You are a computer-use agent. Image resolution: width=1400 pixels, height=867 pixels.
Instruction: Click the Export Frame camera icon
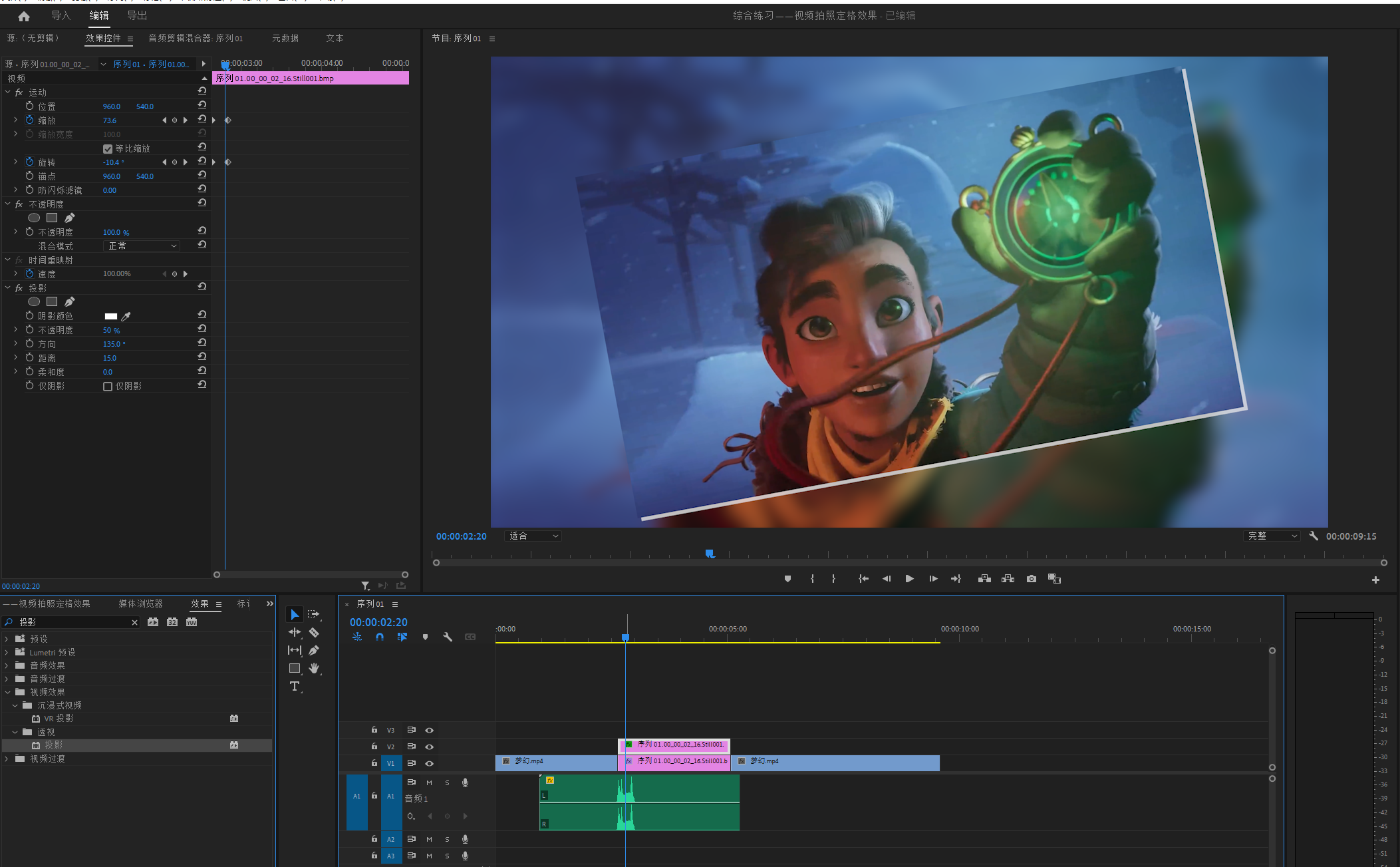pos(1031,579)
